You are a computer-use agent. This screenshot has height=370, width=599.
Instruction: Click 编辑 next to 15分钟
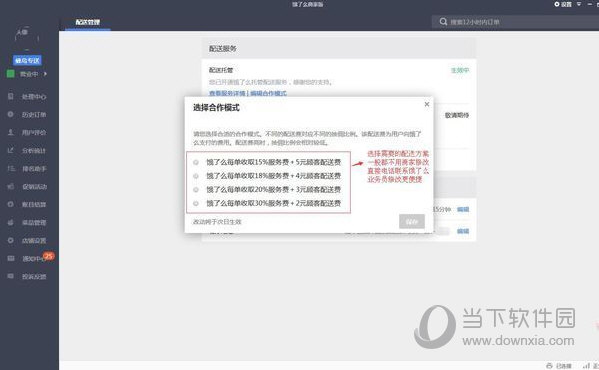click(x=463, y=210)
